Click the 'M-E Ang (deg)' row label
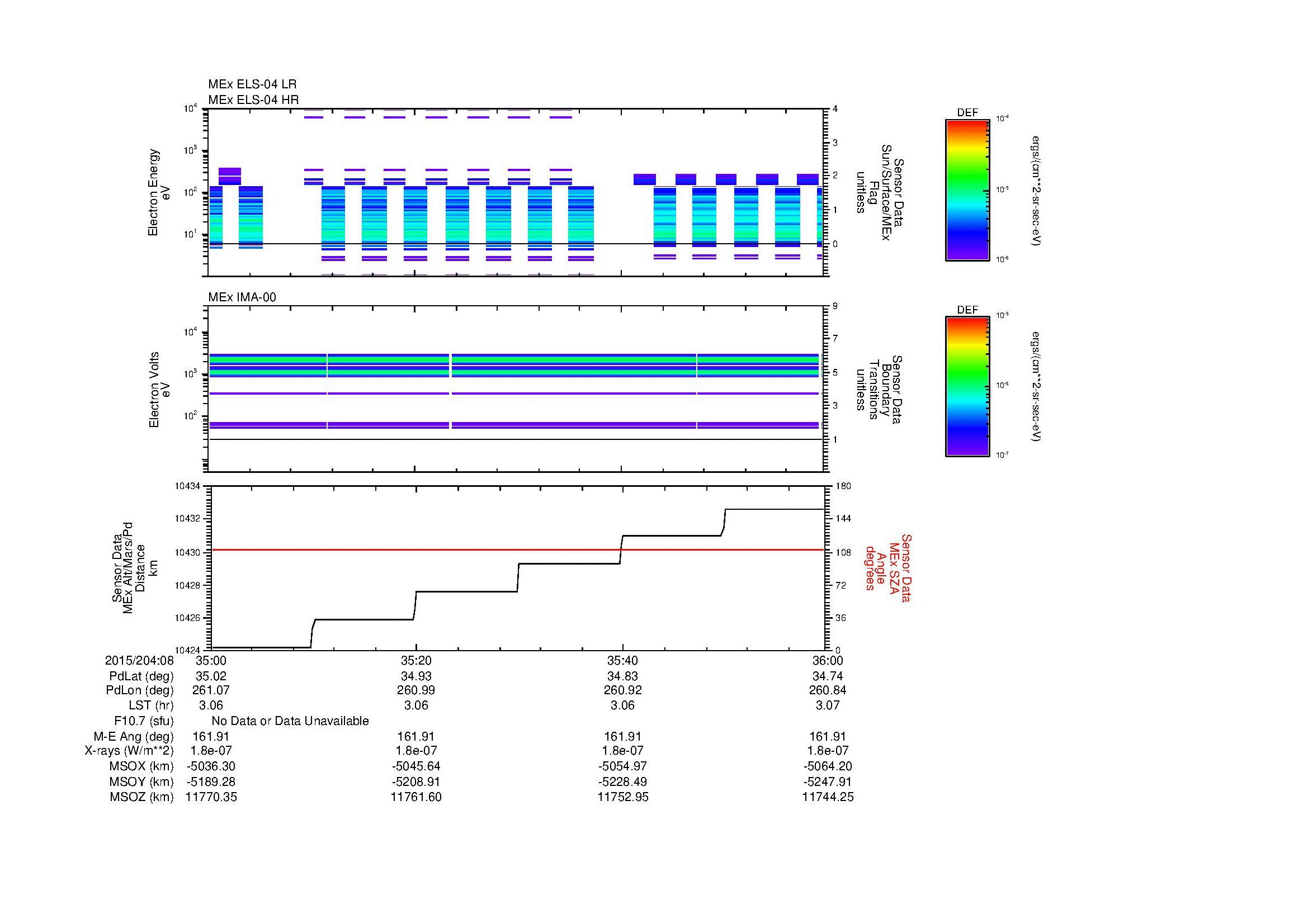 pos(134,737)
